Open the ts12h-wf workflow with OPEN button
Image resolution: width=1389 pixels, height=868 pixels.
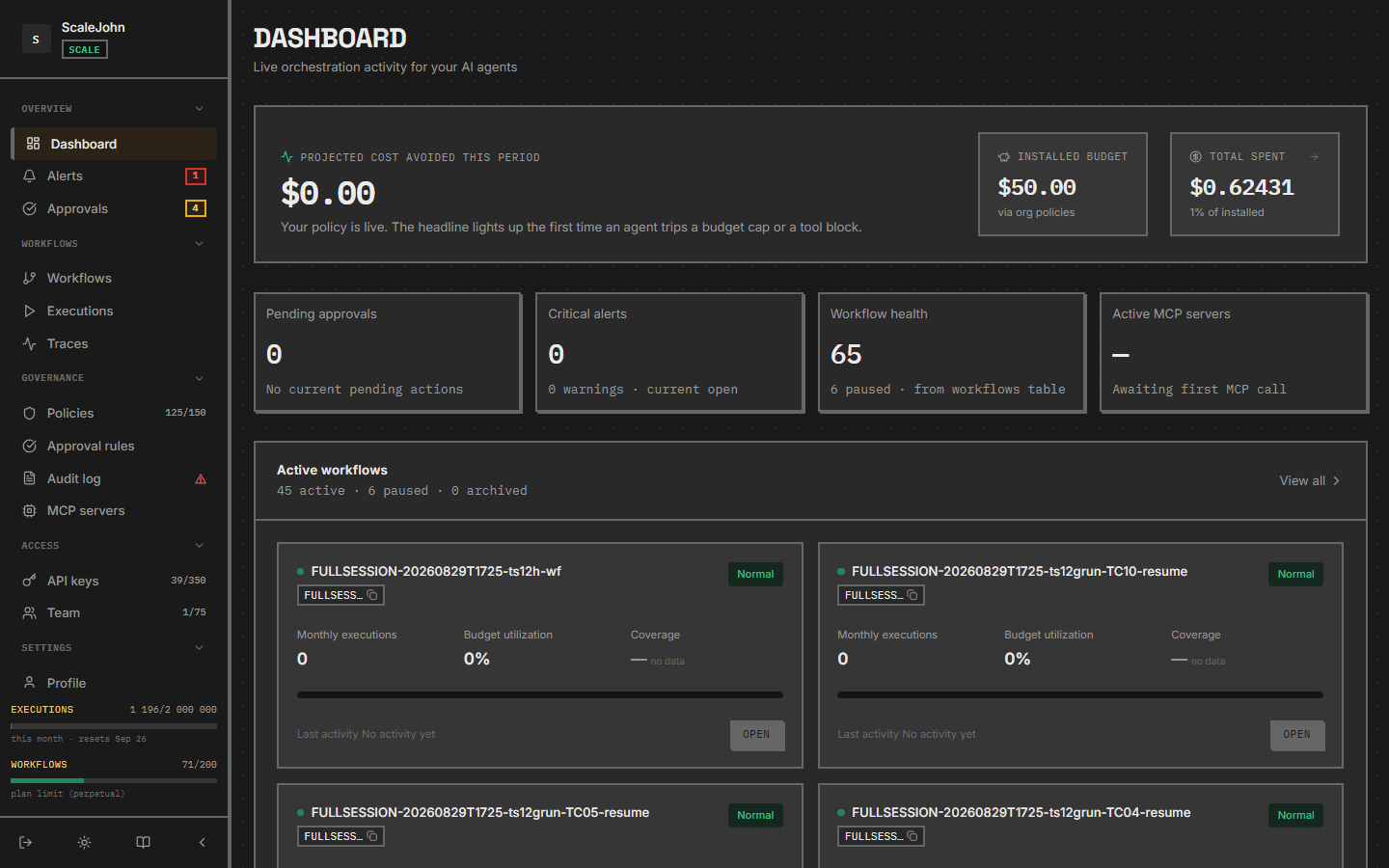(x=756, y=735)
